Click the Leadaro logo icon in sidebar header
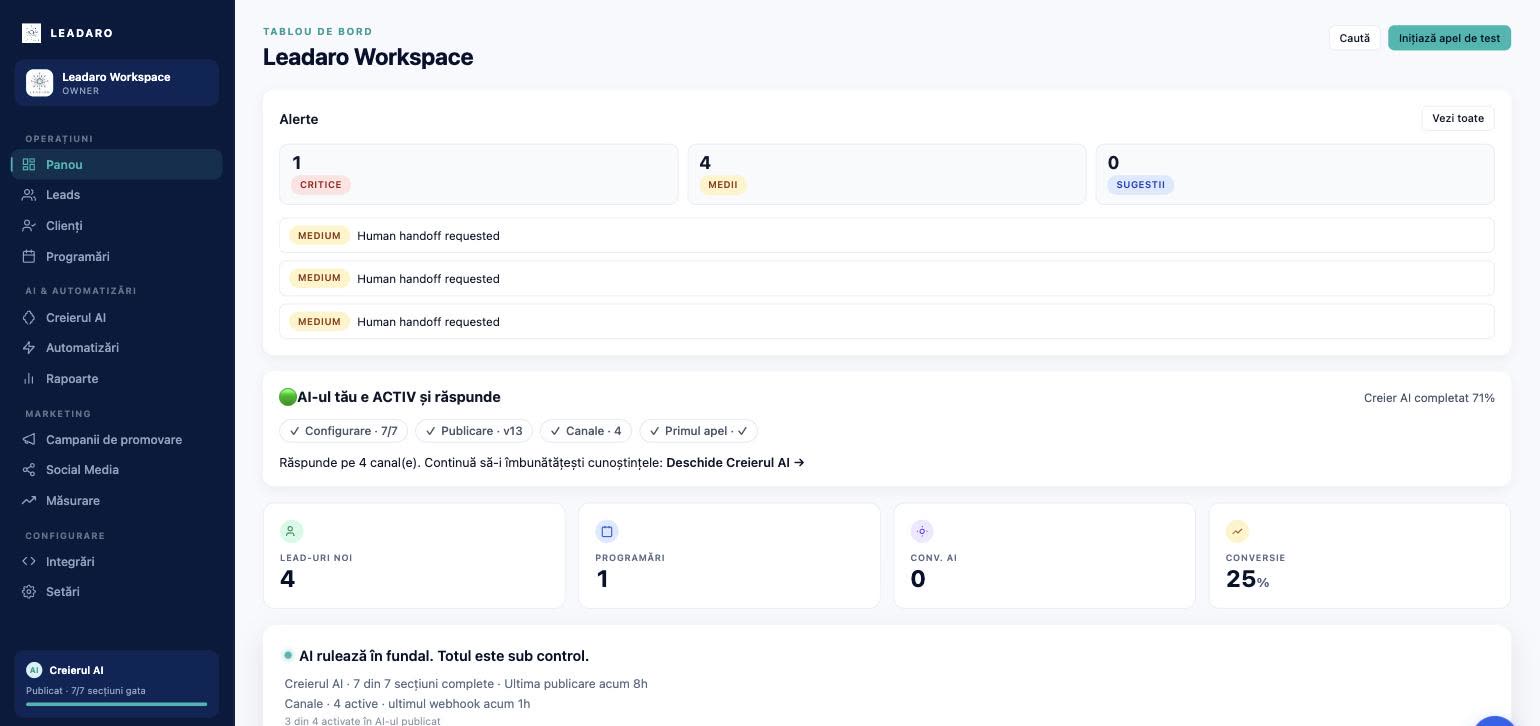The image size is (1540, 726). point(31,33)
